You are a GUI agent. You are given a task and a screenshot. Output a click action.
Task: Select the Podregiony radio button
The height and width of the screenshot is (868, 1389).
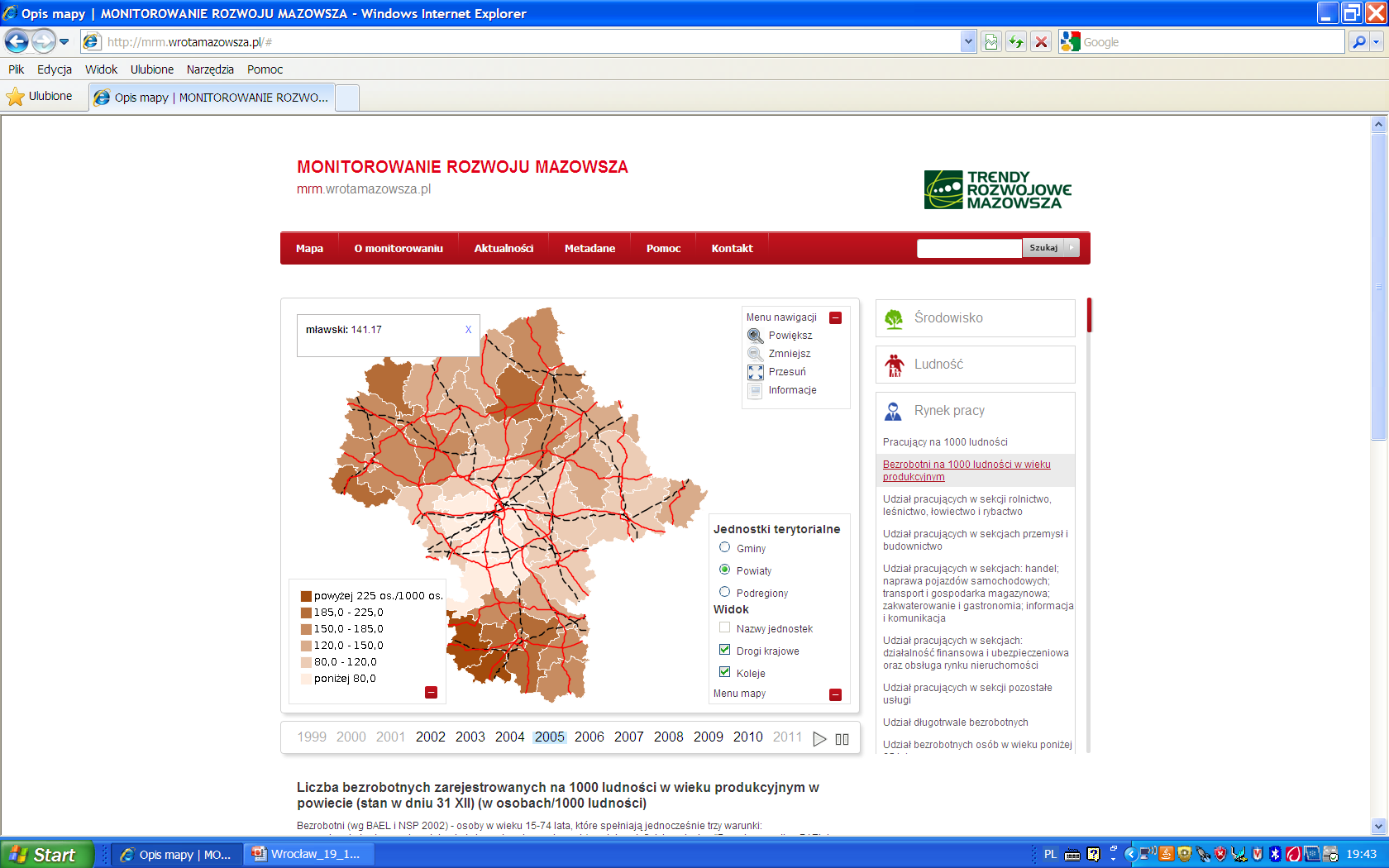click(x=724, y=592)
